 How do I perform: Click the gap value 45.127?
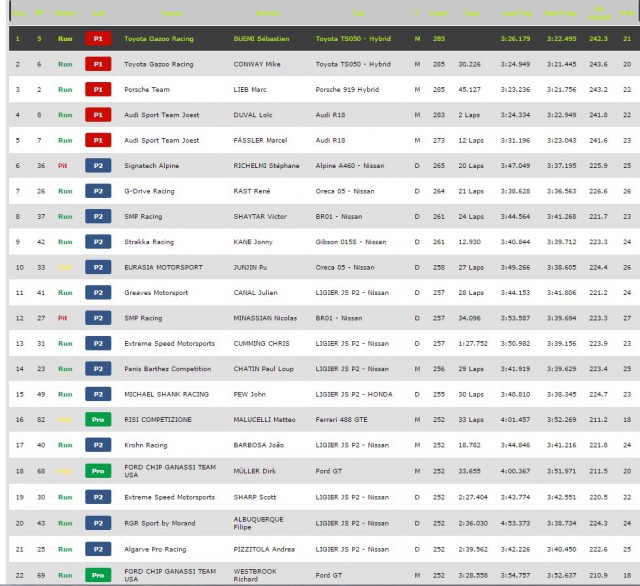469,89
